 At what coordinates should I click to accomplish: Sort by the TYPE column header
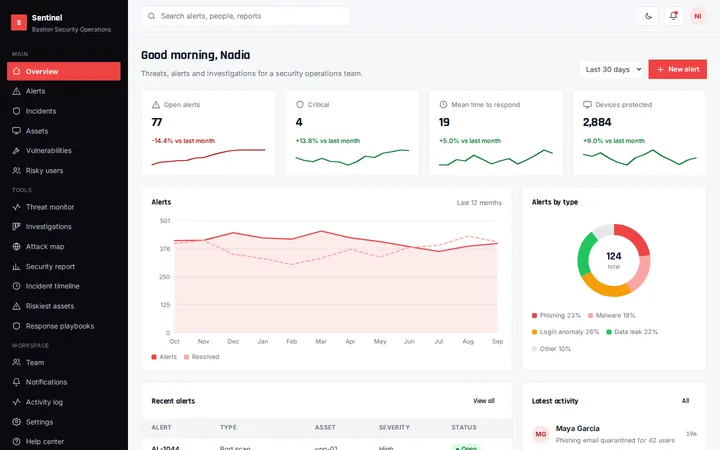(228, 428)
